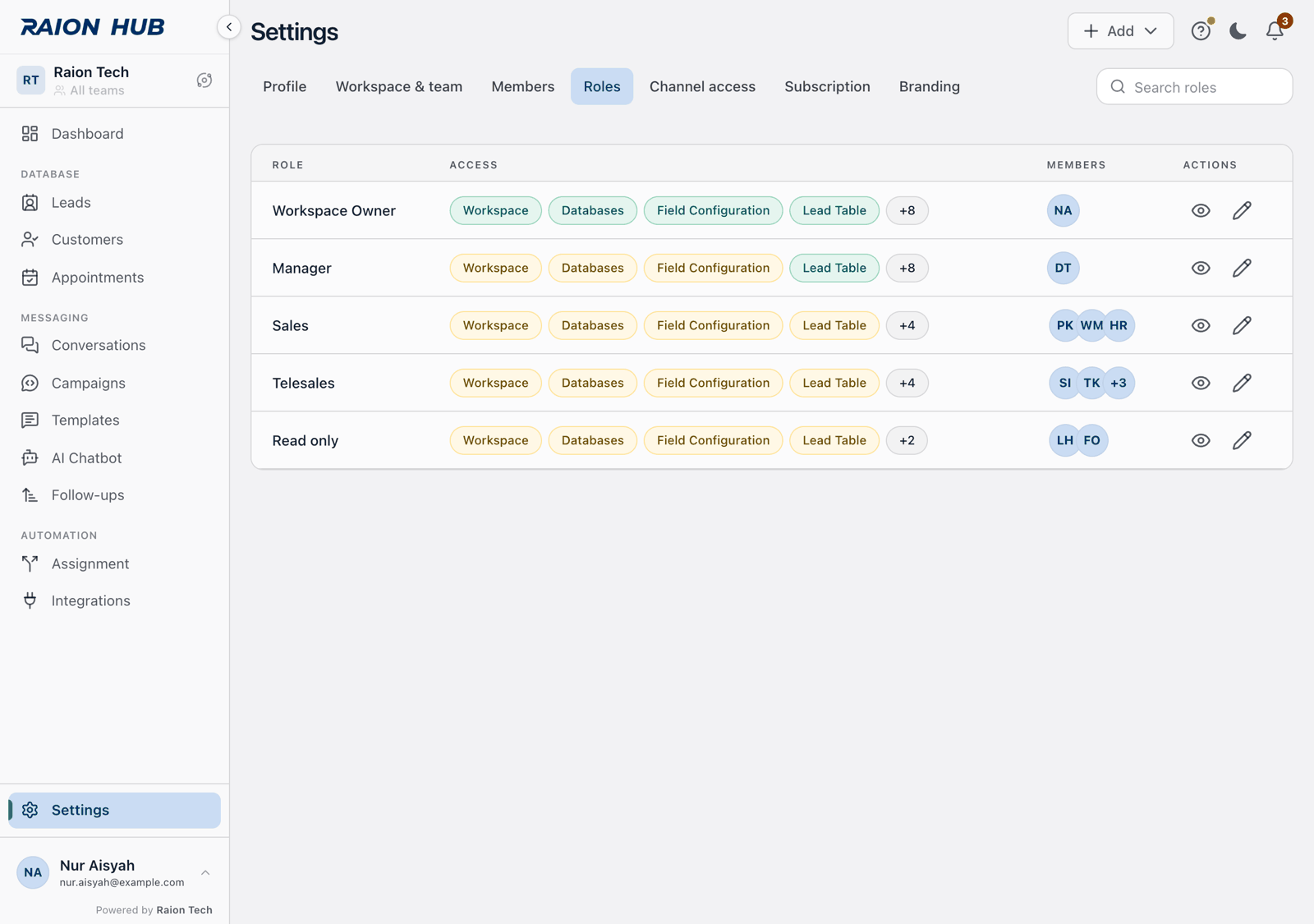This screenshot has width=1314, height=924.
Task: Click the Field Configuration tag in Sales row
Action: (x=713, y=326)
